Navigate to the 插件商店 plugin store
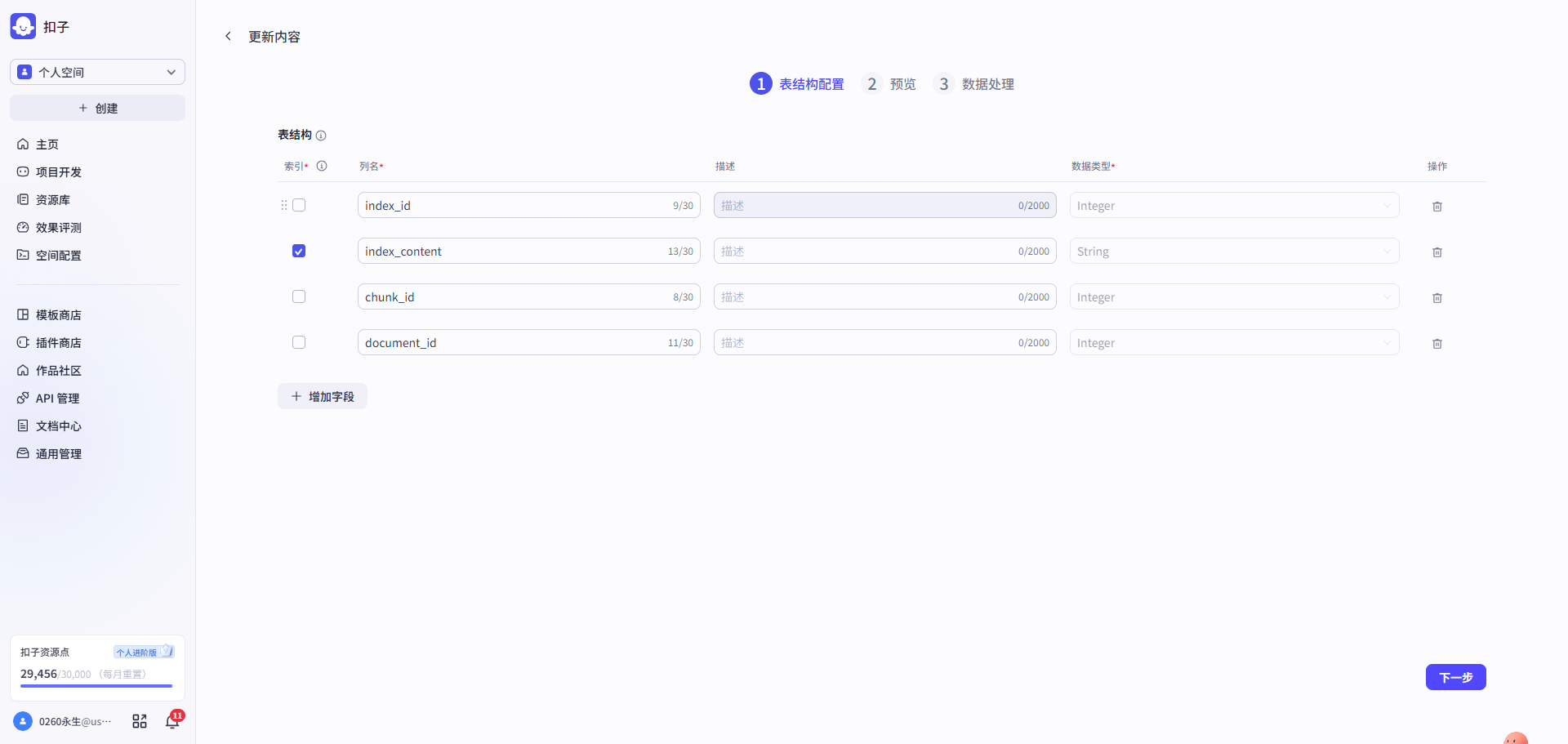This screenshot has width=1568, height=744. point(58,342)
